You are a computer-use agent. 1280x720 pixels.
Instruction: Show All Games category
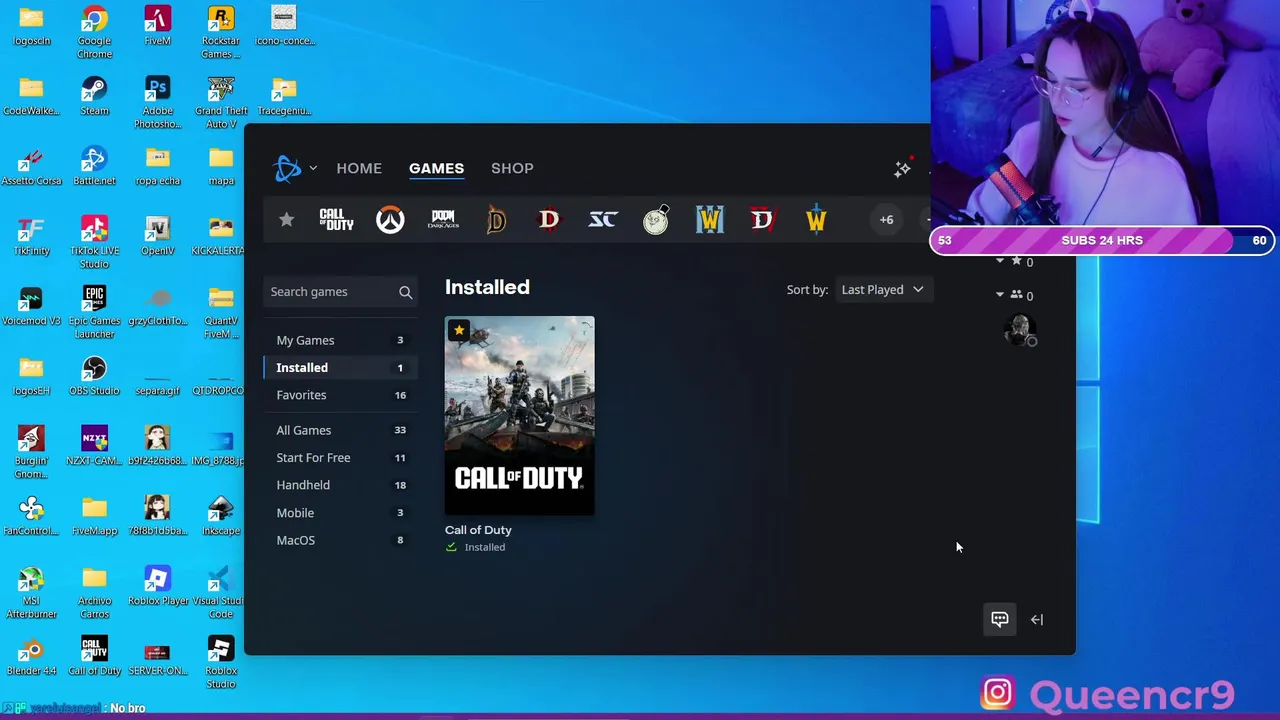[x=341, y=430]
